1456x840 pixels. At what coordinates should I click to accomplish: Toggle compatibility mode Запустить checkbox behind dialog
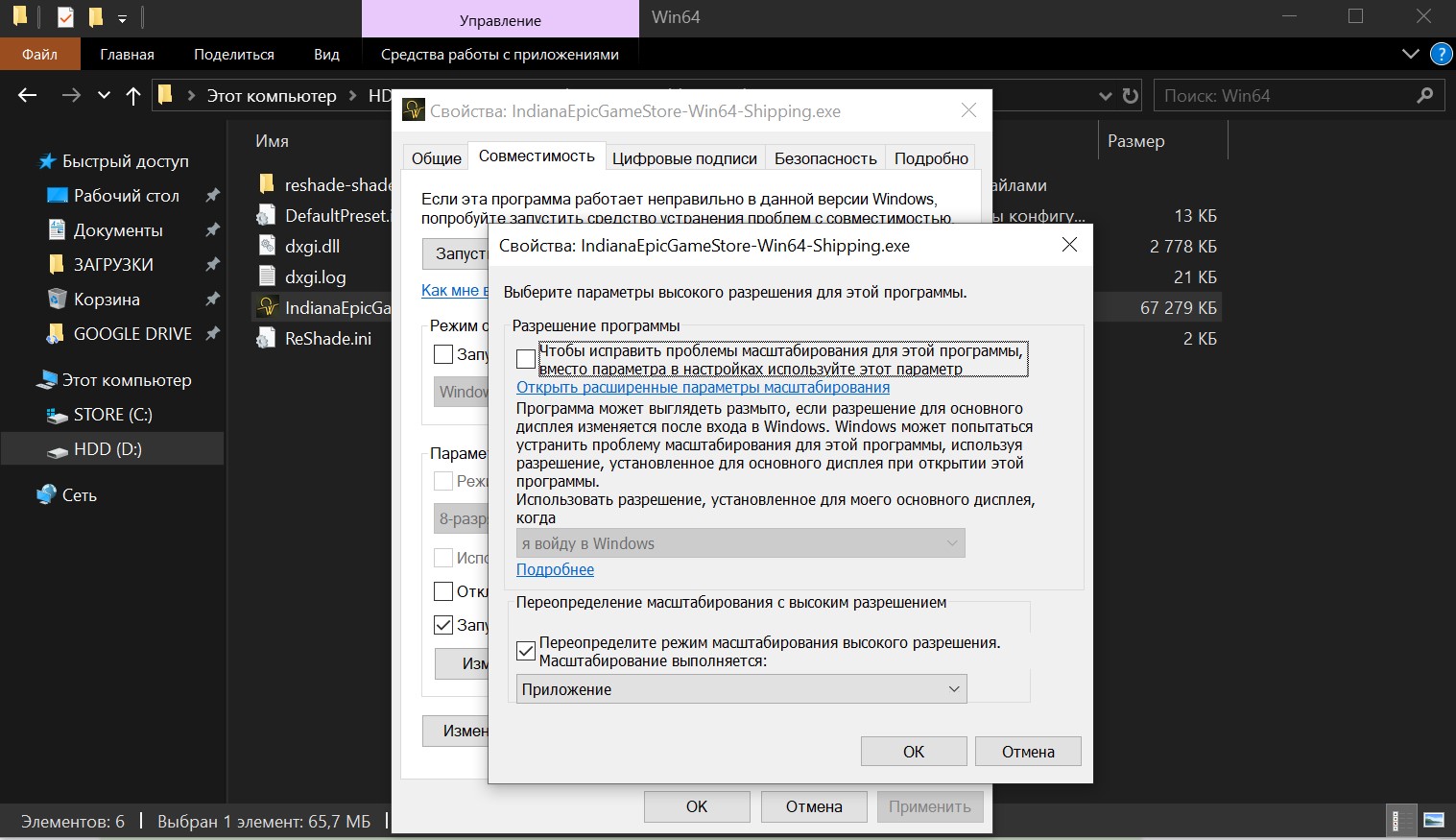click(443, 354)
